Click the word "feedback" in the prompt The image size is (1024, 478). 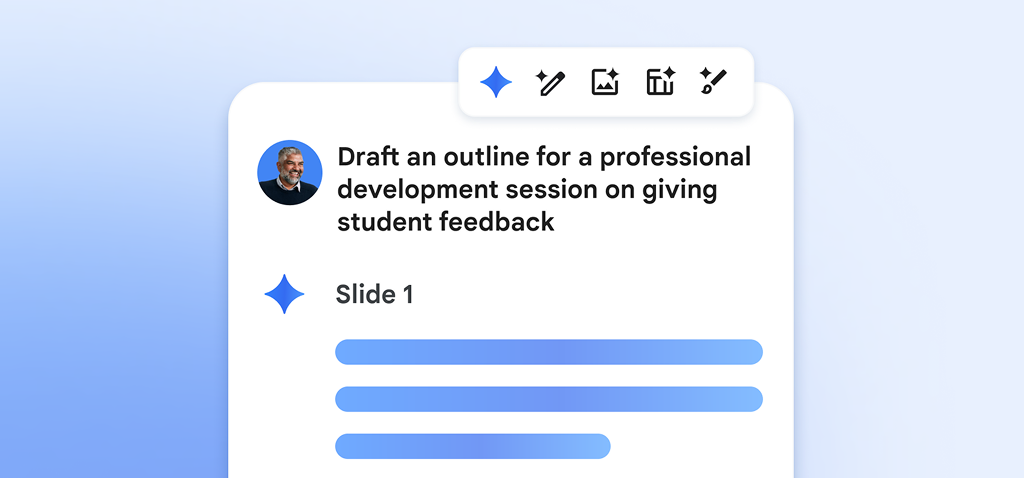pyautogui.click(x=497, y=222)
